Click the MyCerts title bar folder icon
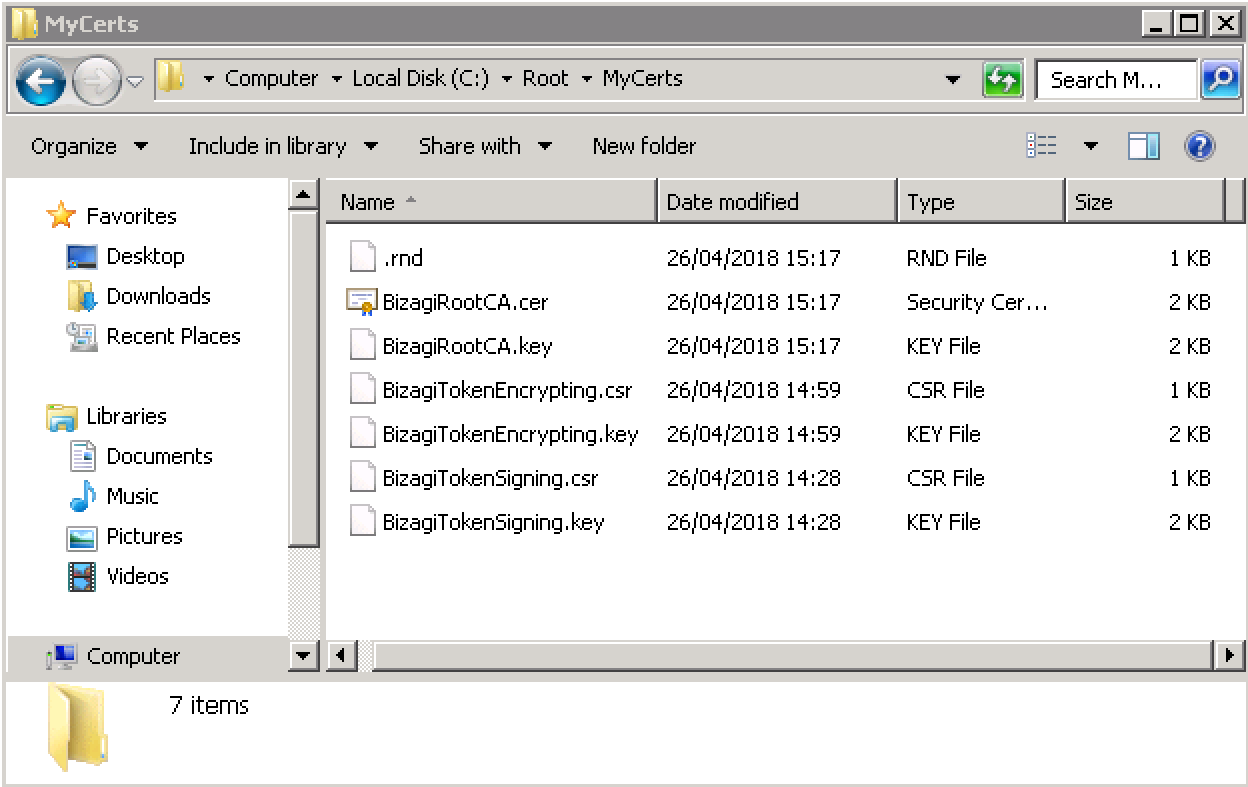 (24, 24)
